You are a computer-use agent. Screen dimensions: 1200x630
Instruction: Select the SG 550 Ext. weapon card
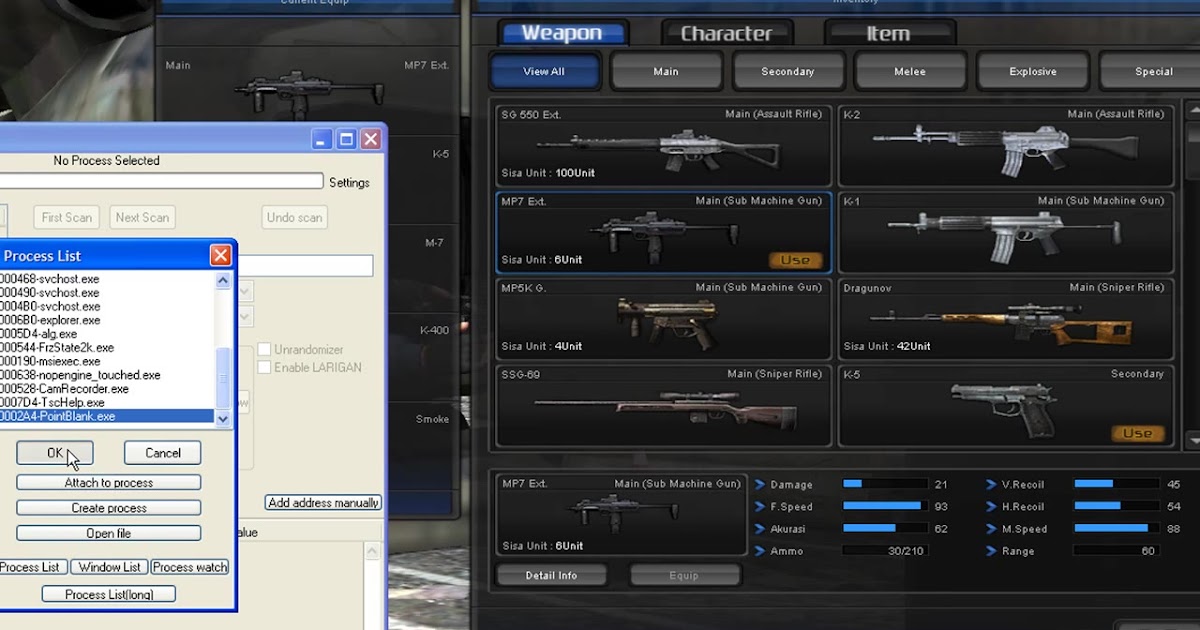pyautogui.click(x=663, y=146)
